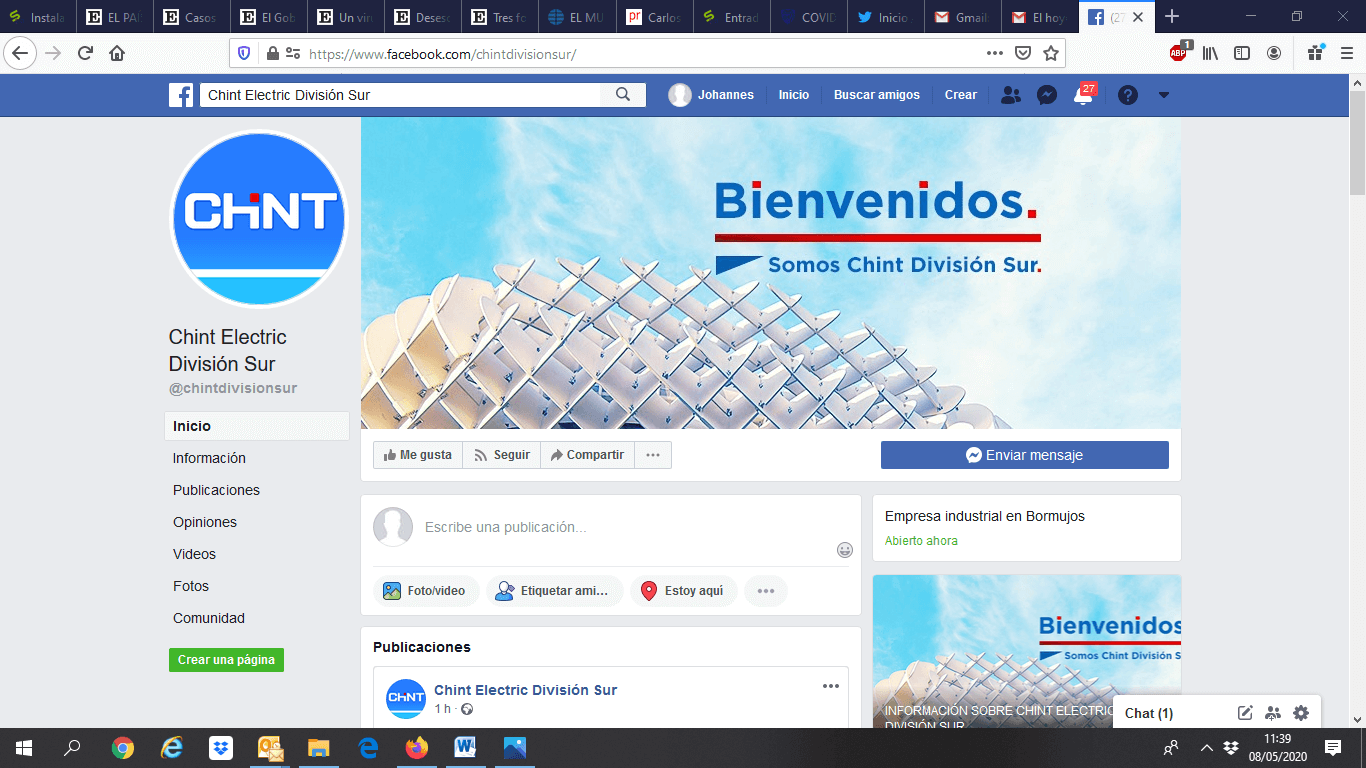Launch Microsoft Word from the taskbar
The height and width of the screenshot is (768, 1366).
coord(464,747)
